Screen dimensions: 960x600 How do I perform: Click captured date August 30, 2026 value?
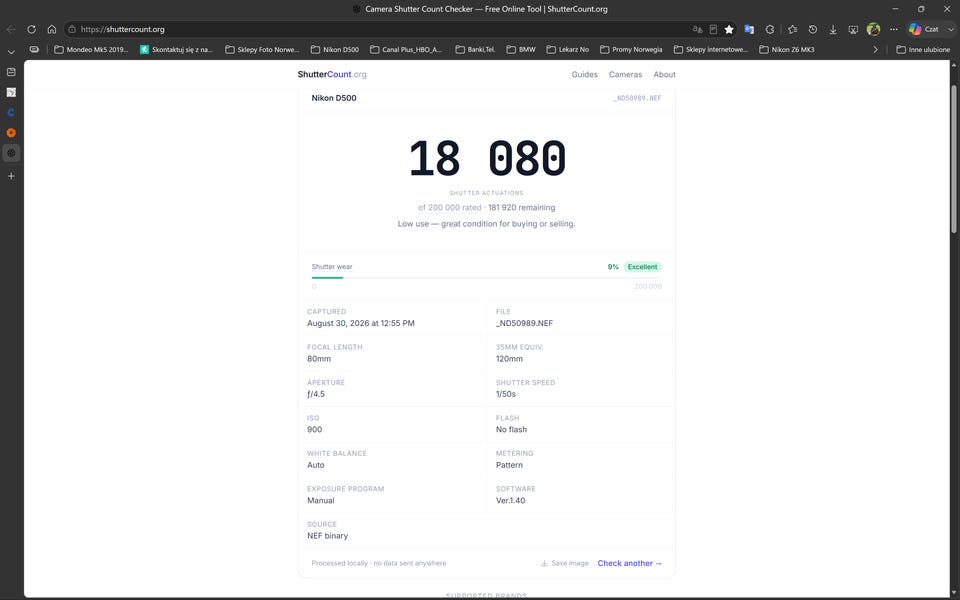(x=361, y=323)
